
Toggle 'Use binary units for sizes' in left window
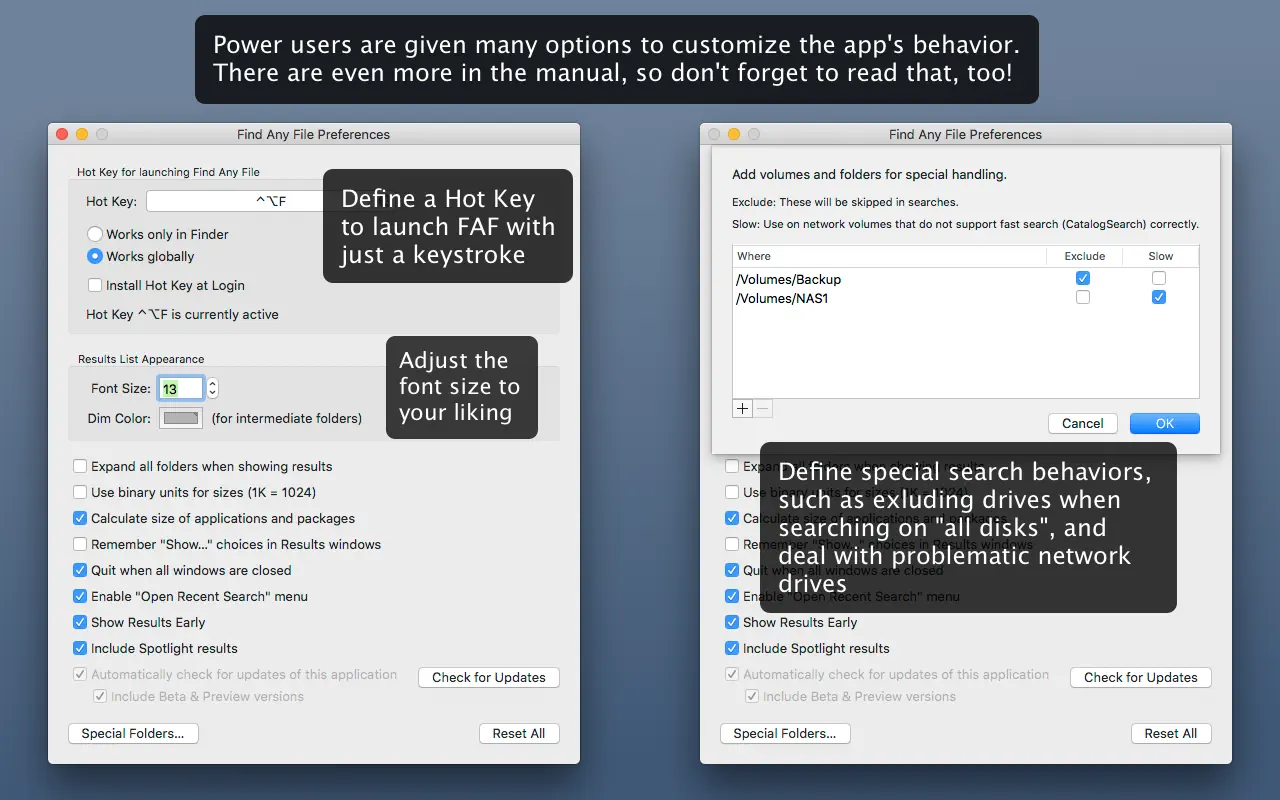coord(80,492)
